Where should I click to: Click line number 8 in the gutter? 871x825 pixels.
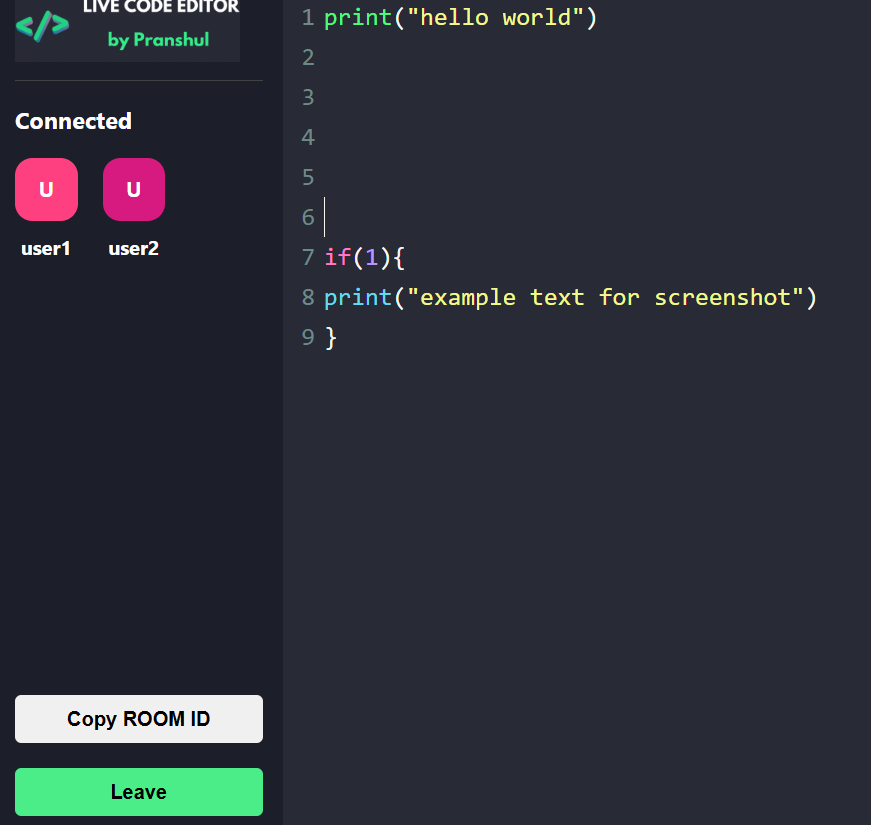pyautogui.click(x=307, y=298)
